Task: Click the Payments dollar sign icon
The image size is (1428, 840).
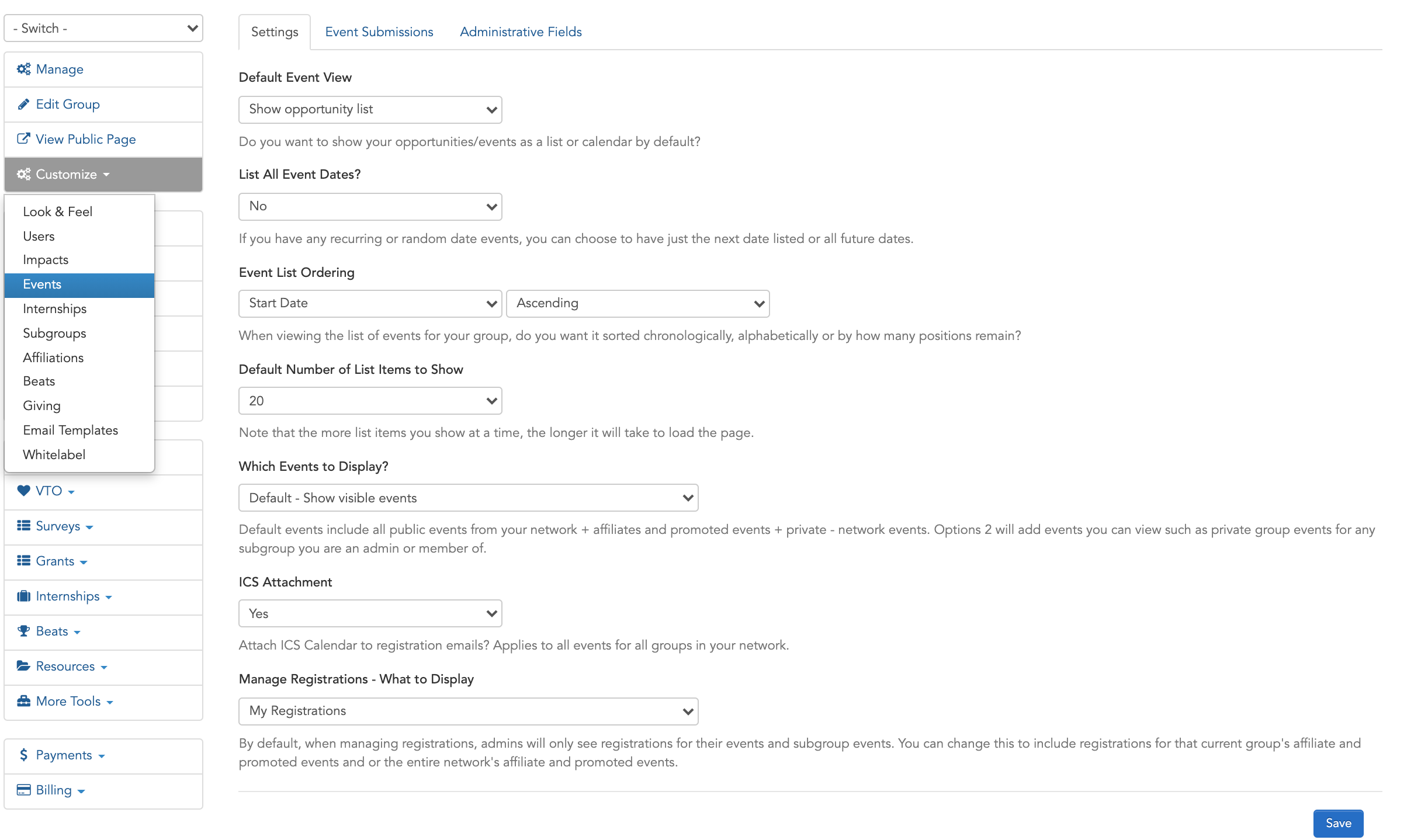Action: tap(23, 755)
